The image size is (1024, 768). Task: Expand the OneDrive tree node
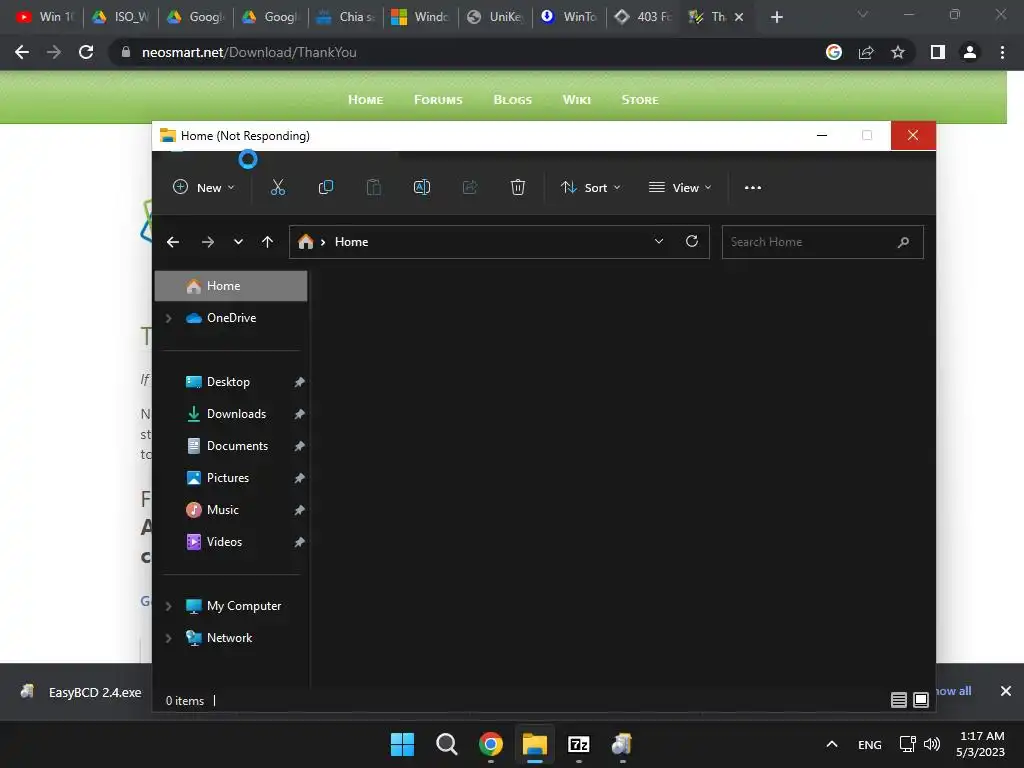point(168,318)
